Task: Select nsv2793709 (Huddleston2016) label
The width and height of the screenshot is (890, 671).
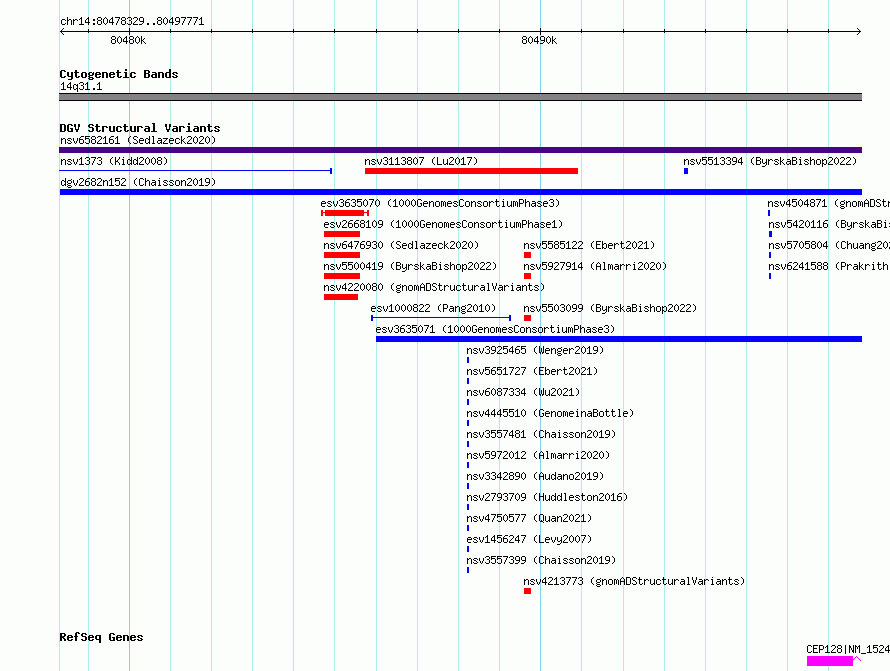Action: [547, 497]
